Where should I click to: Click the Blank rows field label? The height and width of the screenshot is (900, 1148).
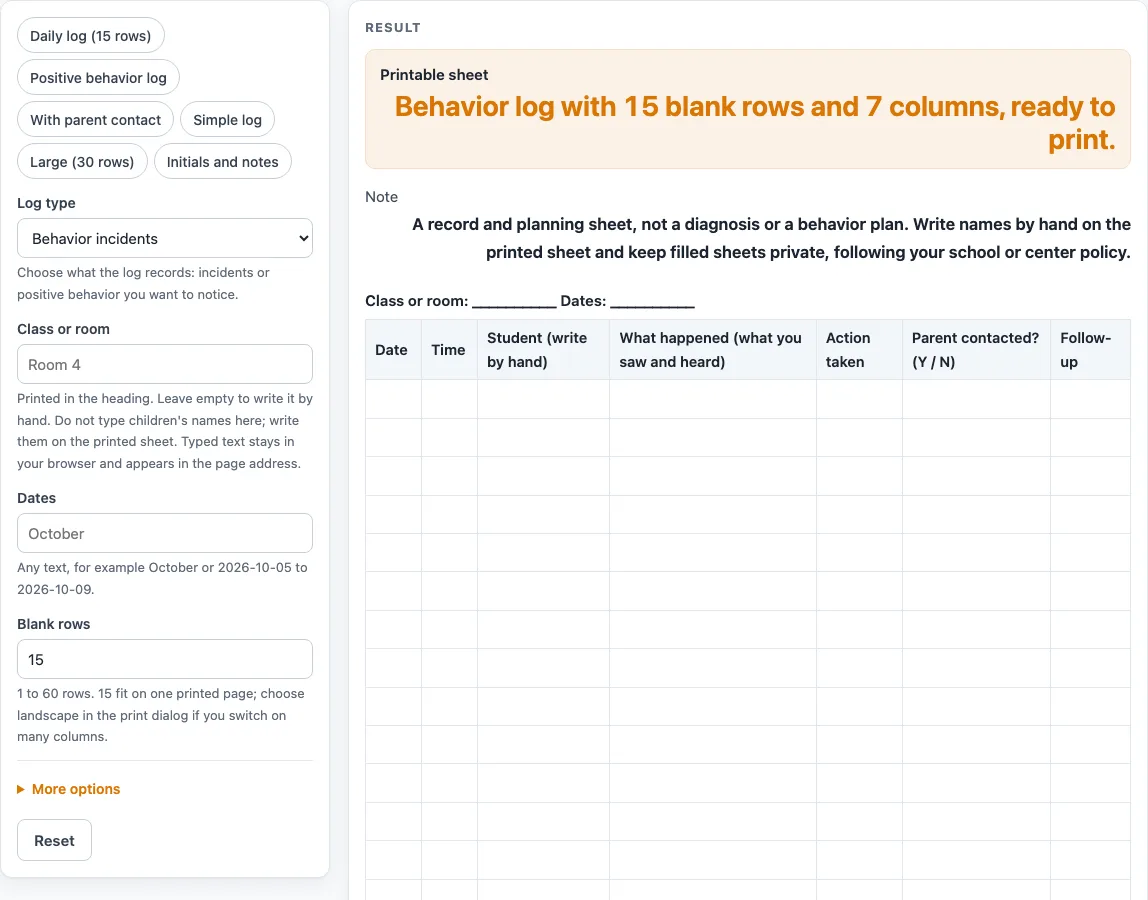53,624
